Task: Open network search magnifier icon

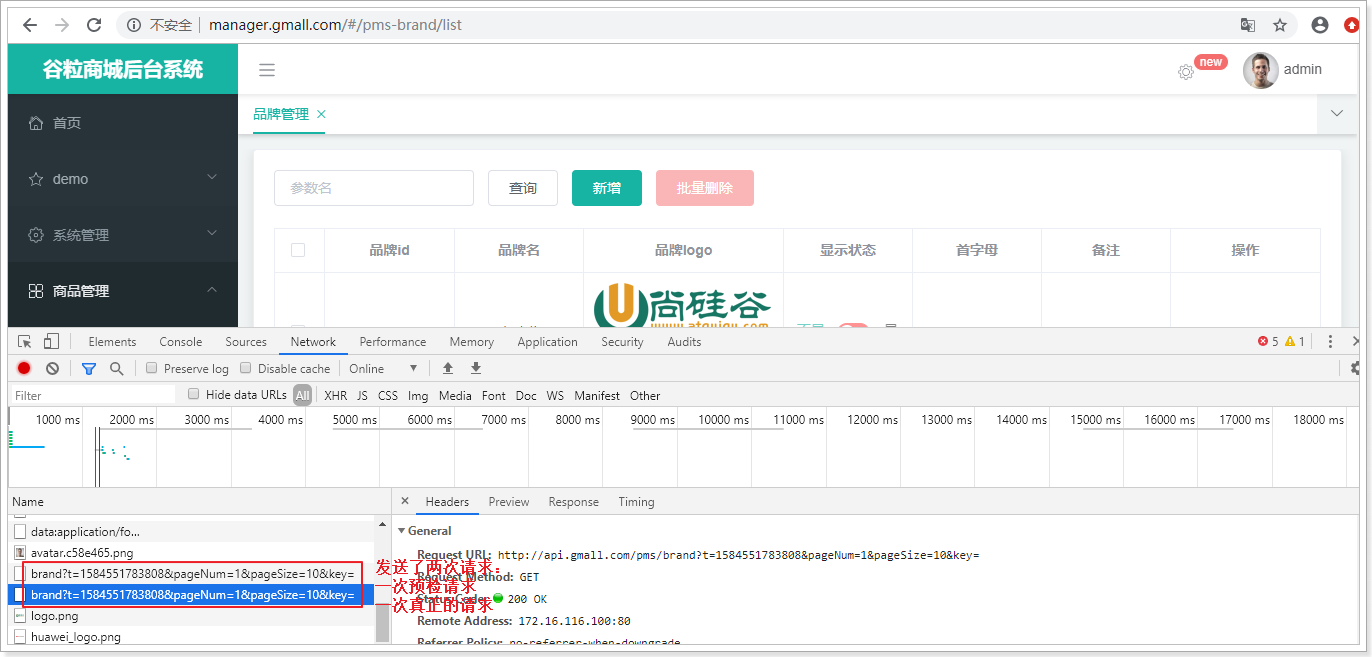Action: pyautogui.click(x=117, y=369)
